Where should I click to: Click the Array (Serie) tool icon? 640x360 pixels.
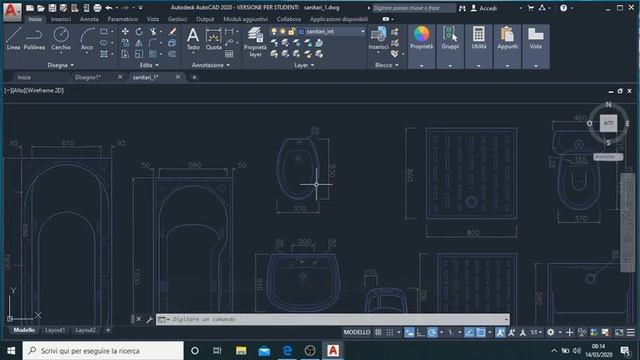pos(153,54)
